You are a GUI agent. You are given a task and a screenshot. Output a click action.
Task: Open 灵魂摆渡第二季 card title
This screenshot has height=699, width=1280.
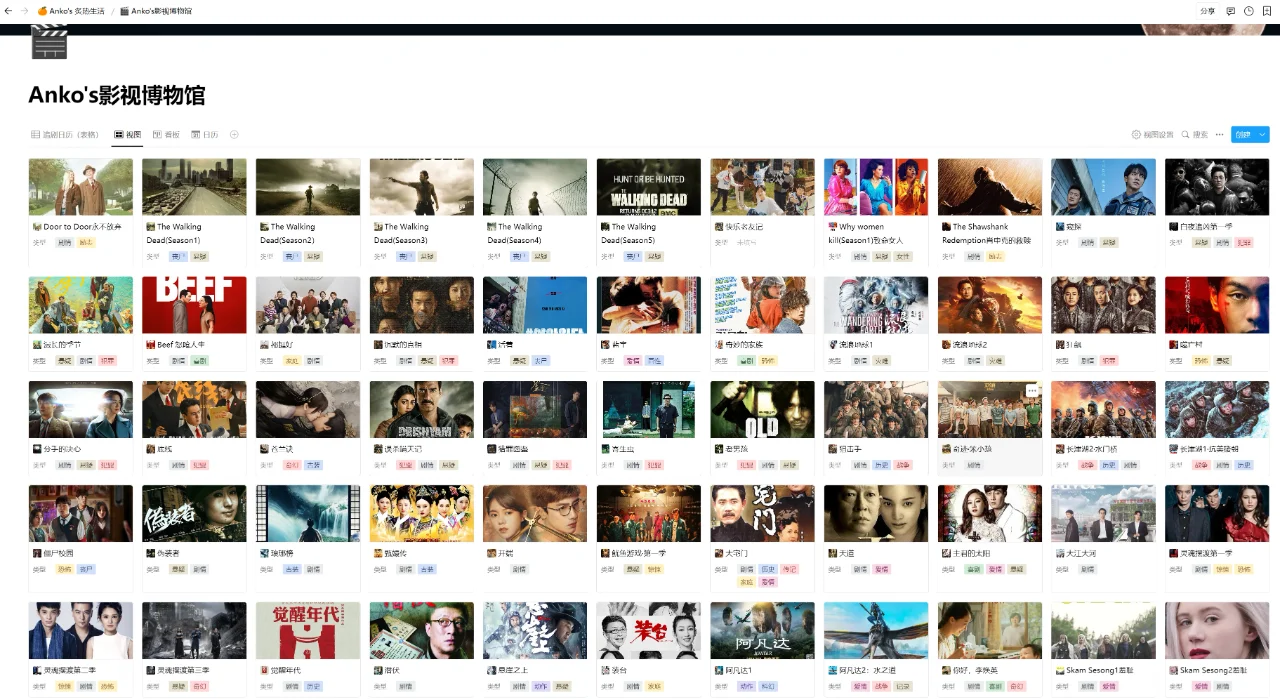[x=70, y=670]
